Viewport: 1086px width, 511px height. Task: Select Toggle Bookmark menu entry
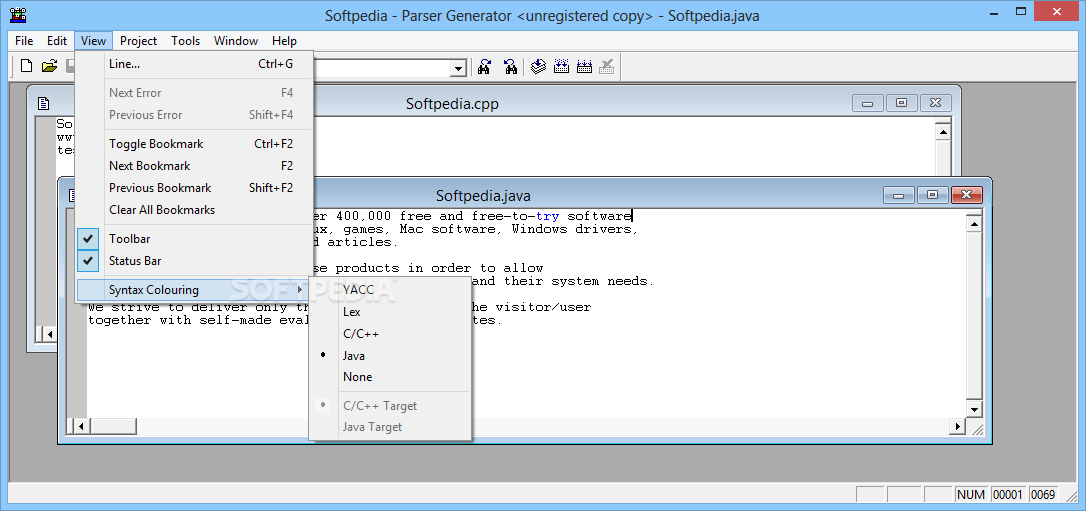pos(195,144)
